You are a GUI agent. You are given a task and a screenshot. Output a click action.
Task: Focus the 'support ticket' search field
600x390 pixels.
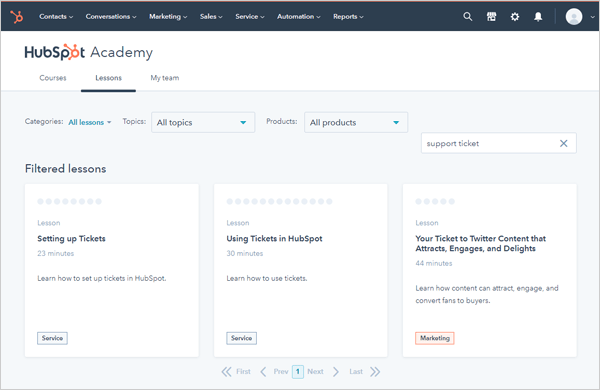499,144
